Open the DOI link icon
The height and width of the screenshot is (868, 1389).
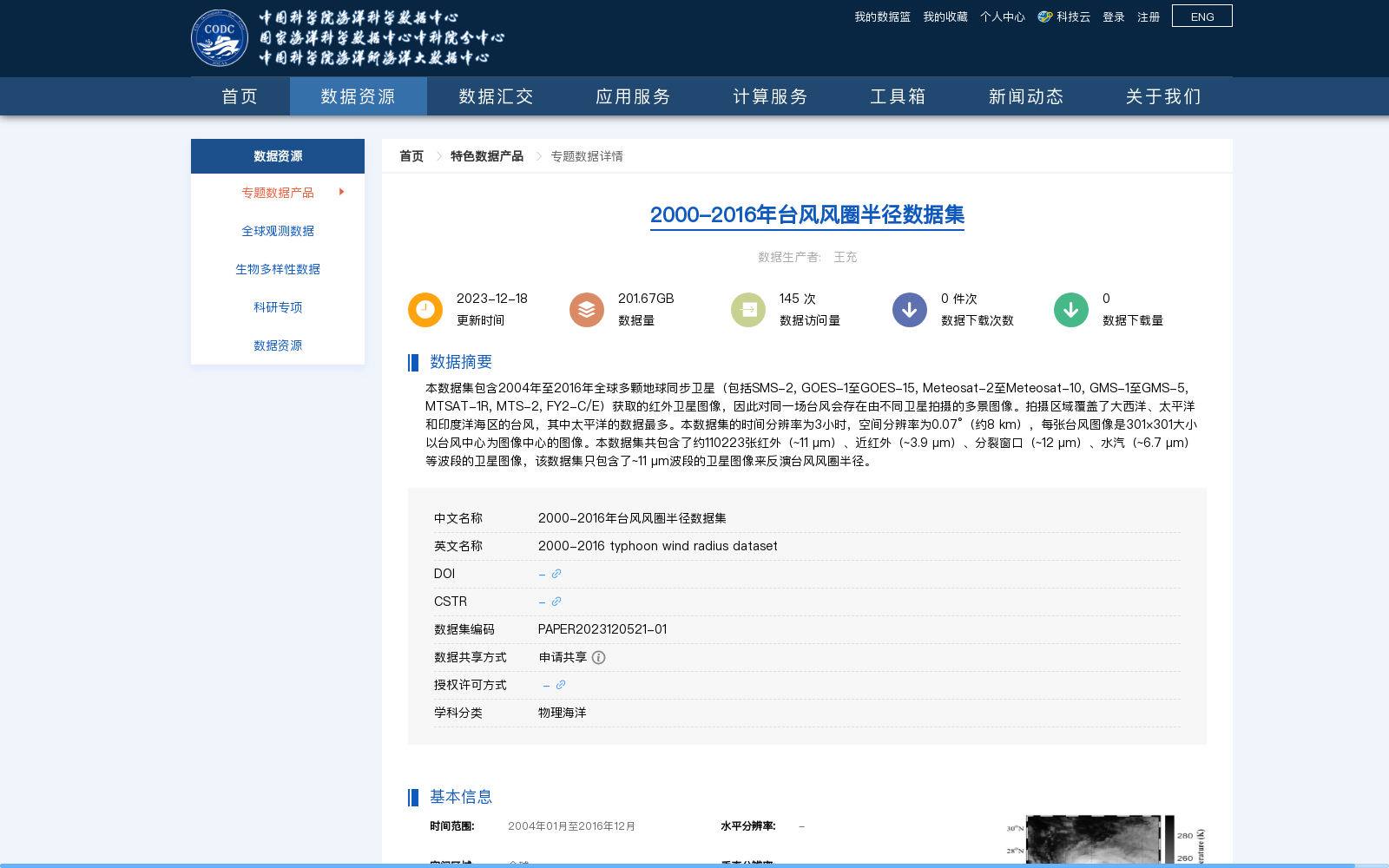click(x=556, y=574)
